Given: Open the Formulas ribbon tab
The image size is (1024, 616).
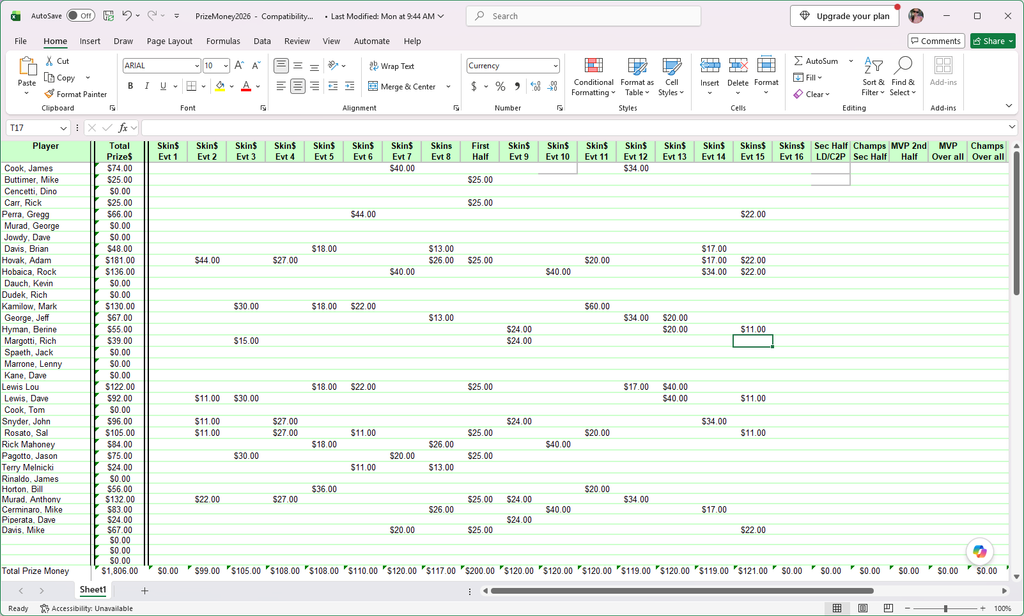Looking at the screenshot, I should (223, 41).
